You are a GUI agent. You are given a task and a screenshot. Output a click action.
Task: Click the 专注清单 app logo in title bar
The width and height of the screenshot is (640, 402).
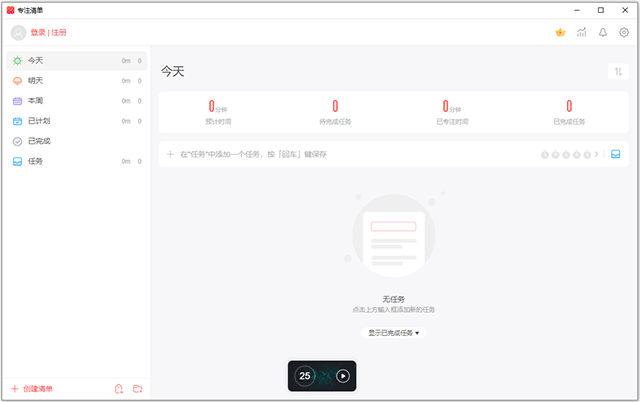(x=11, y=10)
